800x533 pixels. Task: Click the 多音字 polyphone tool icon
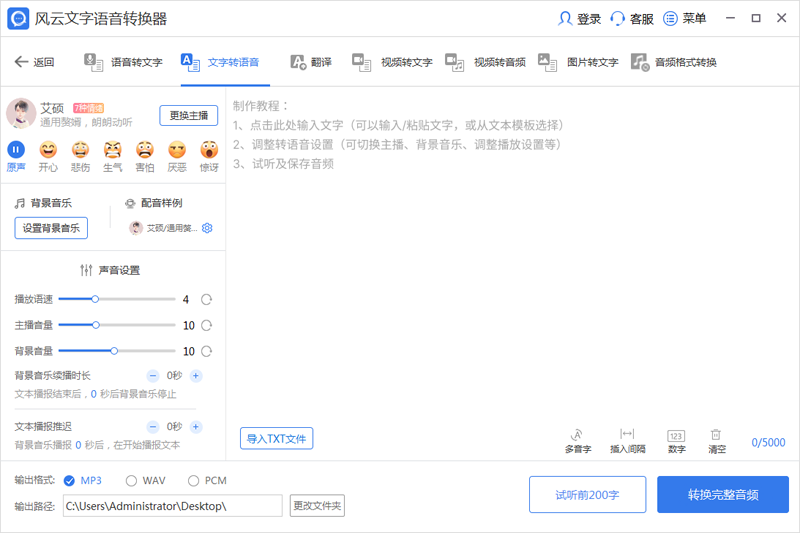click(577, 435)
